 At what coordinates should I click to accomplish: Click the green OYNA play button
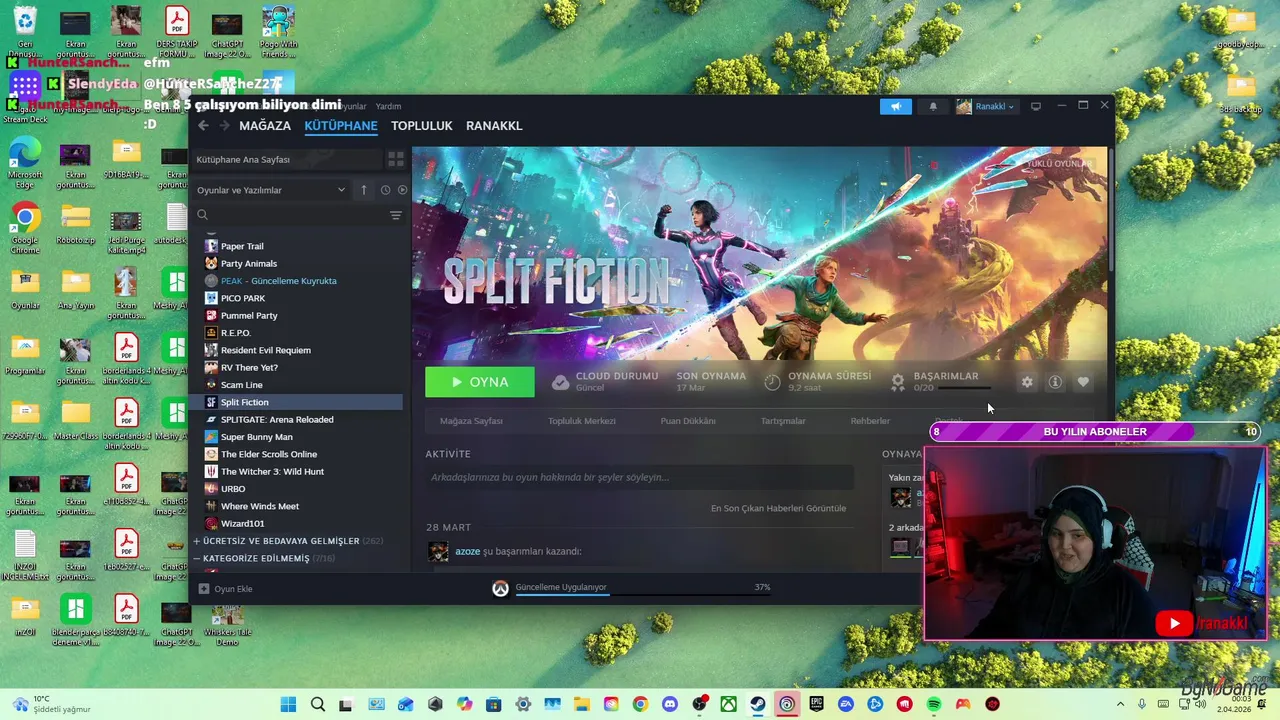tap(480, 382)
